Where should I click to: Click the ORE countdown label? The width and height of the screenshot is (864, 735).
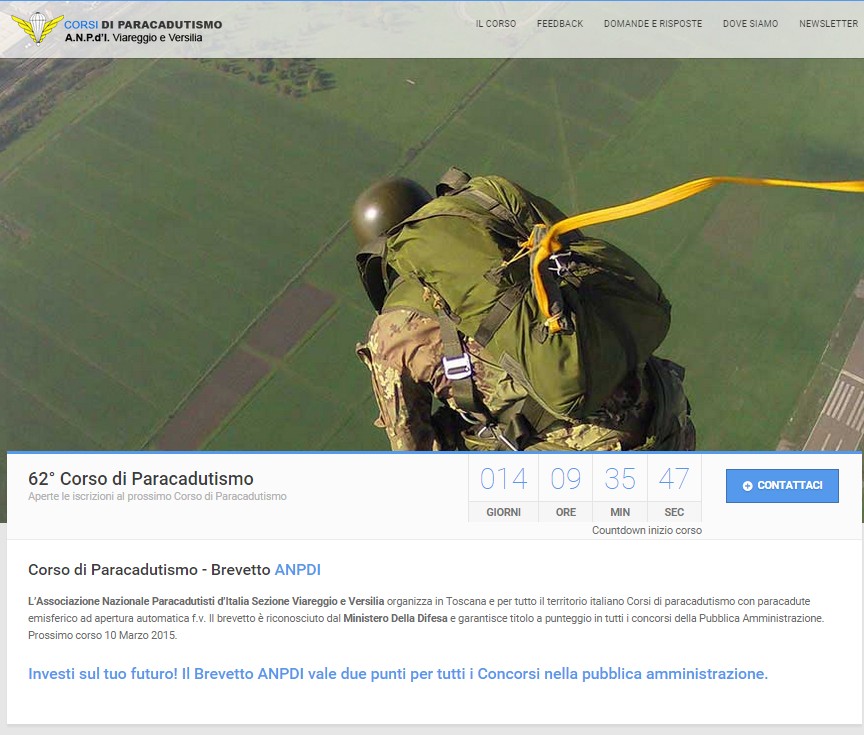(x=565, y=512)
